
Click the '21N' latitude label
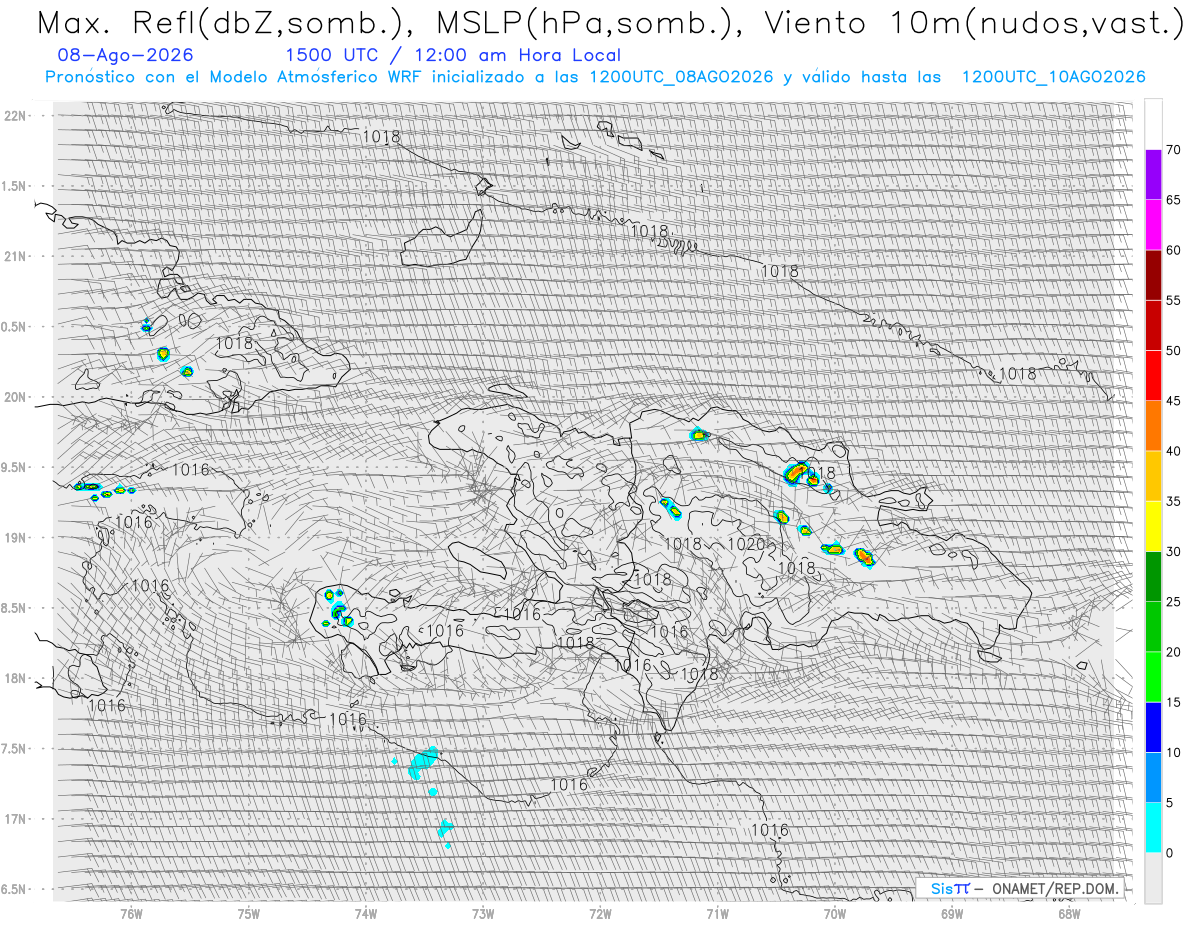pyautogui.click(x=17, y=256)
